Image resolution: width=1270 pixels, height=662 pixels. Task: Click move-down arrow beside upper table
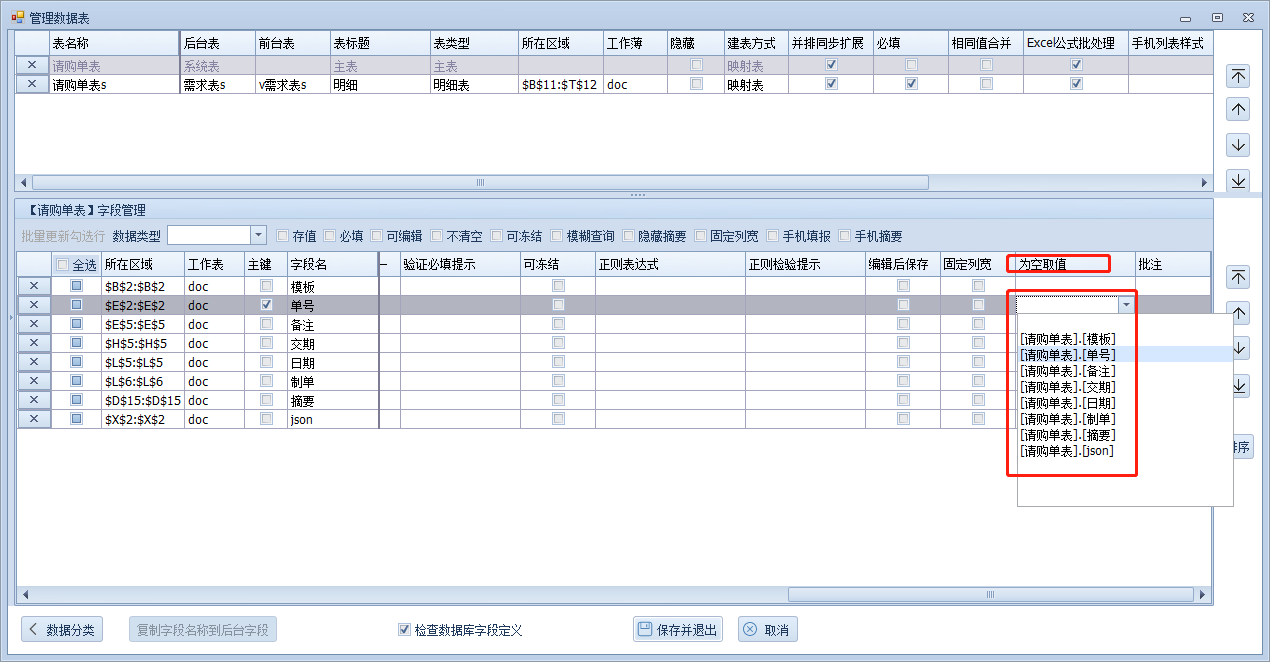tap(1238, 145)
